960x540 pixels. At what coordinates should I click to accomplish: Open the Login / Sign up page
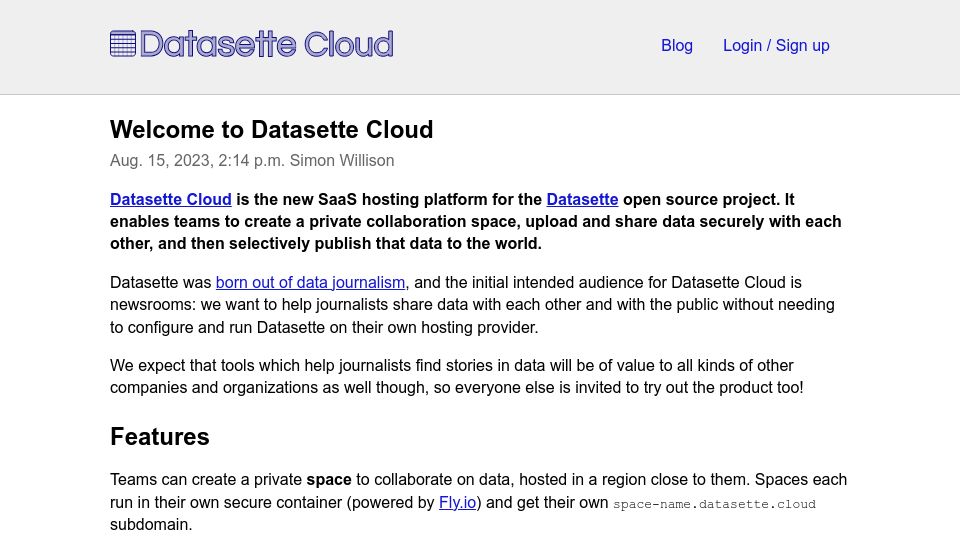click(776, 45)
